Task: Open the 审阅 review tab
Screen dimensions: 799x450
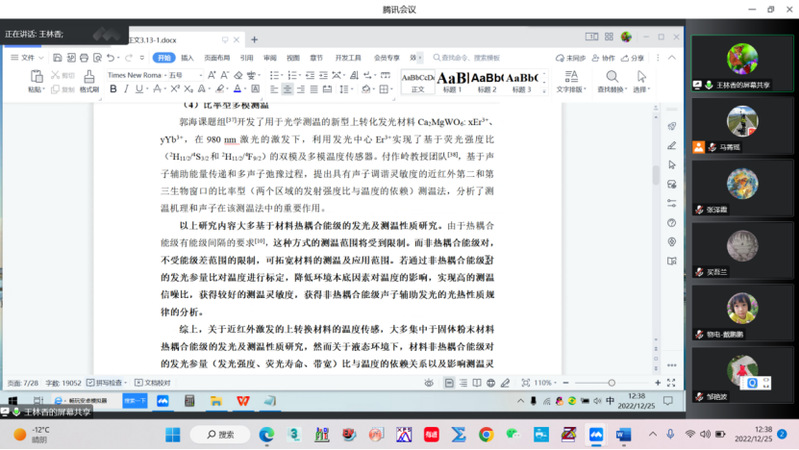Action: click(x=270, y=58)
